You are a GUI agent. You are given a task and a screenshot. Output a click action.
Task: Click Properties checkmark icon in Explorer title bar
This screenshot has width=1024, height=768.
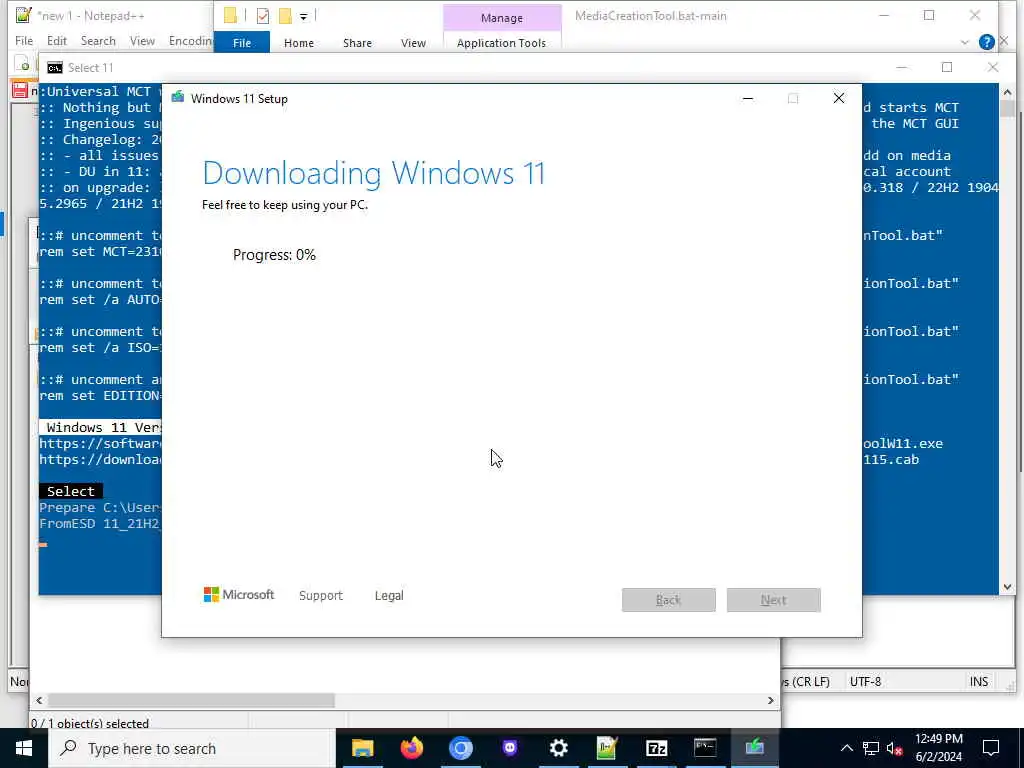(x=263, y=16)
